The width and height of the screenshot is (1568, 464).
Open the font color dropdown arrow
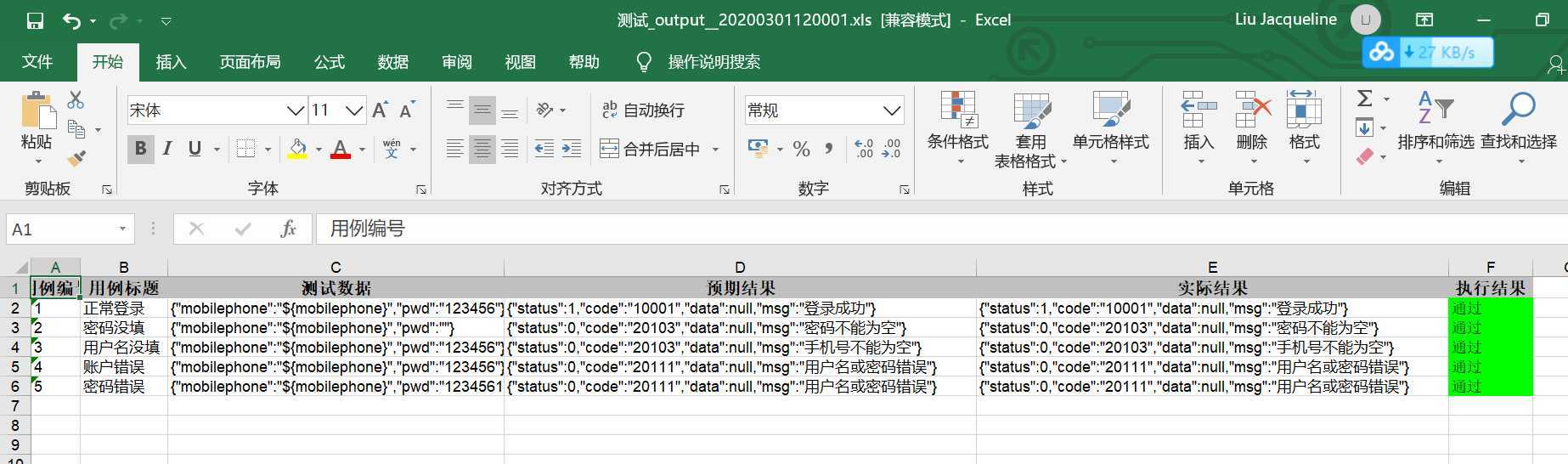(x=362, y=150)
